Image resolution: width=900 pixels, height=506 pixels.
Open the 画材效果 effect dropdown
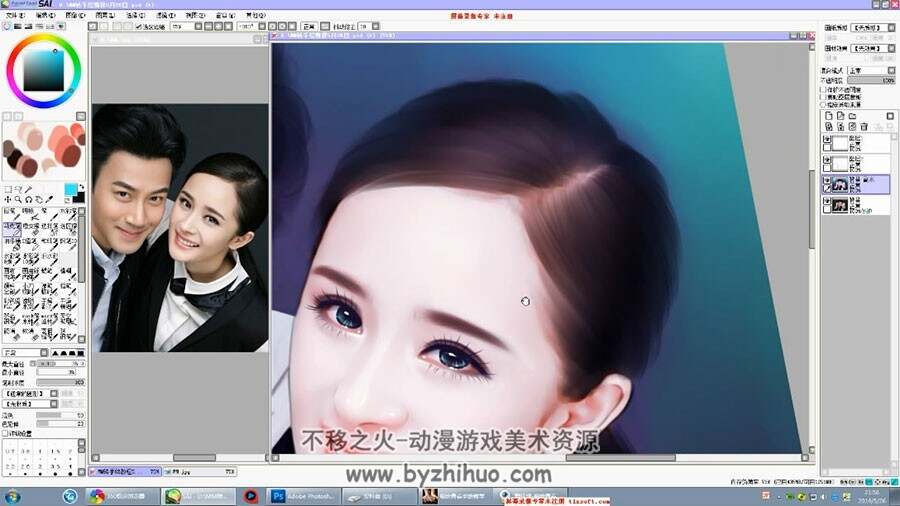pos(891,48)
